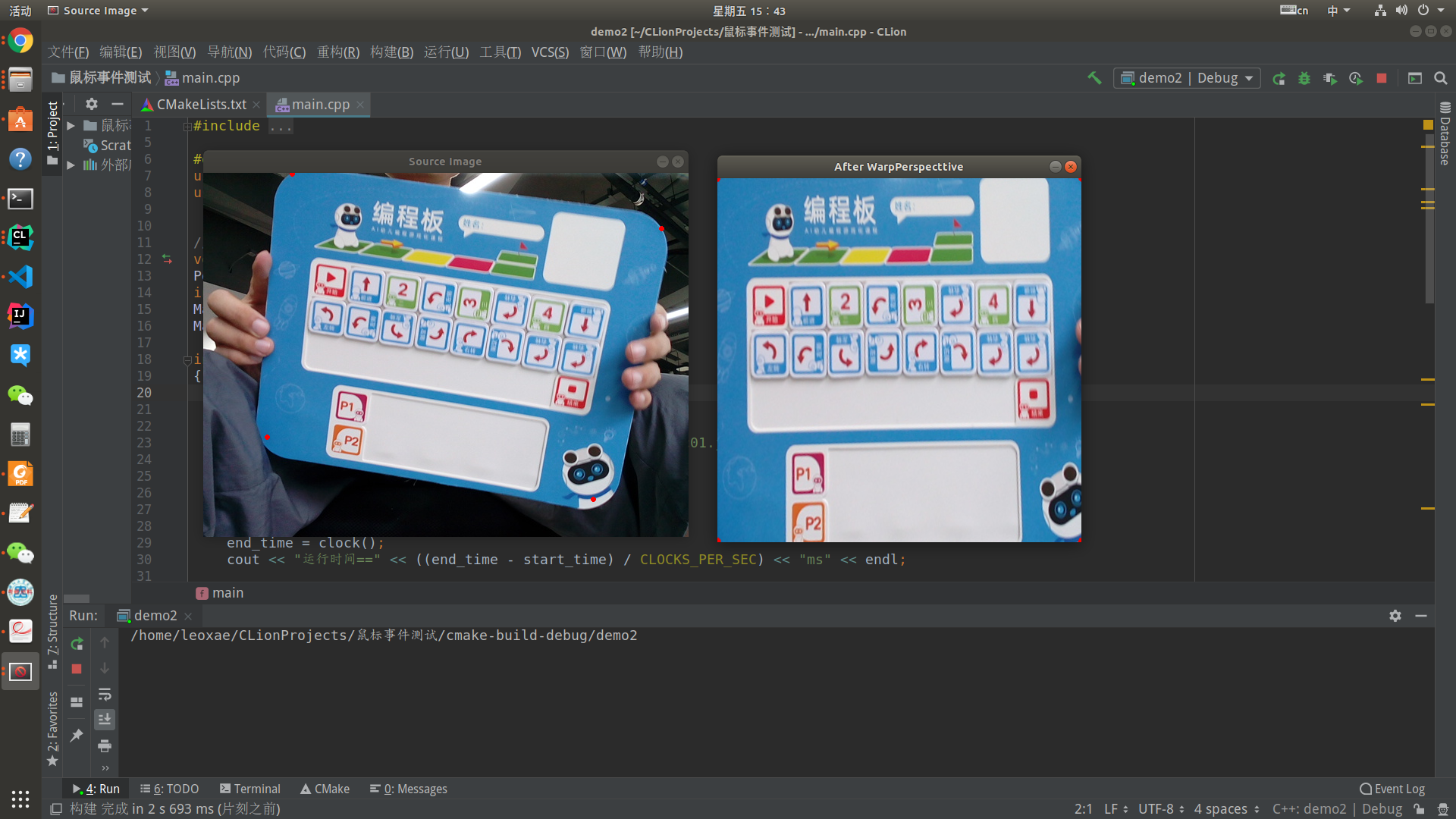Open the Terminal tool window
Image resolution: width=1456 pixels, height=819 pixels.
coord(250,789)
